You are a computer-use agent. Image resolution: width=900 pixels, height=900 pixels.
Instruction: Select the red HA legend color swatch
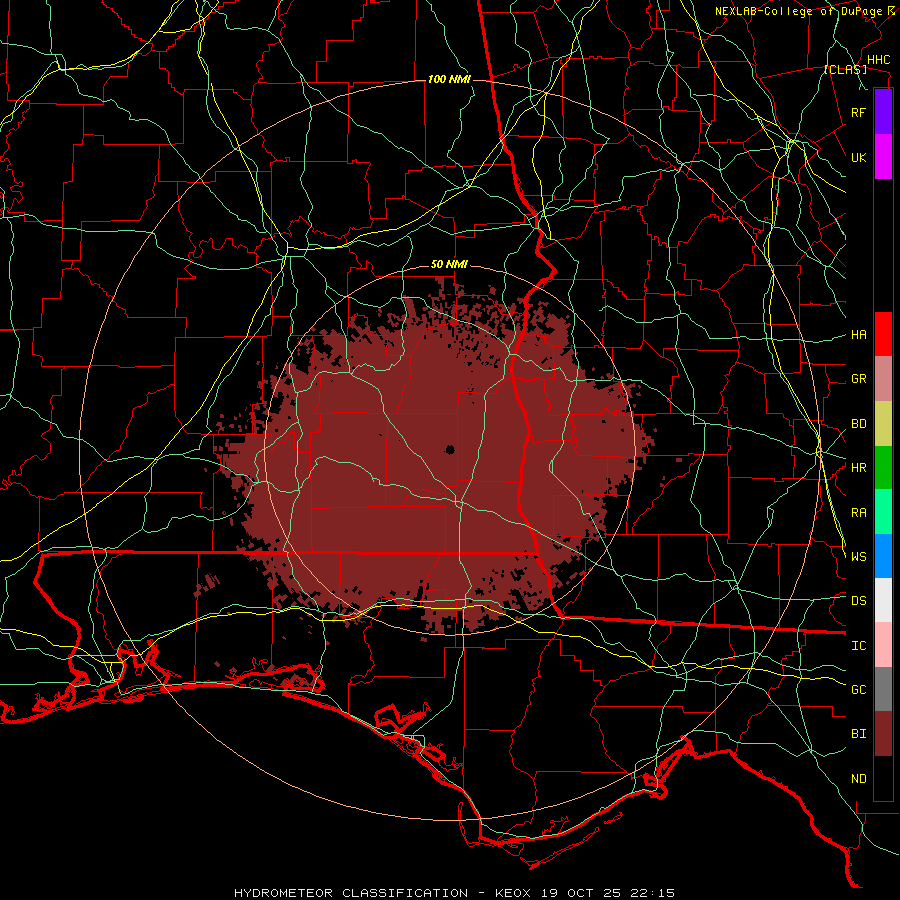click(x=883, y=334)
